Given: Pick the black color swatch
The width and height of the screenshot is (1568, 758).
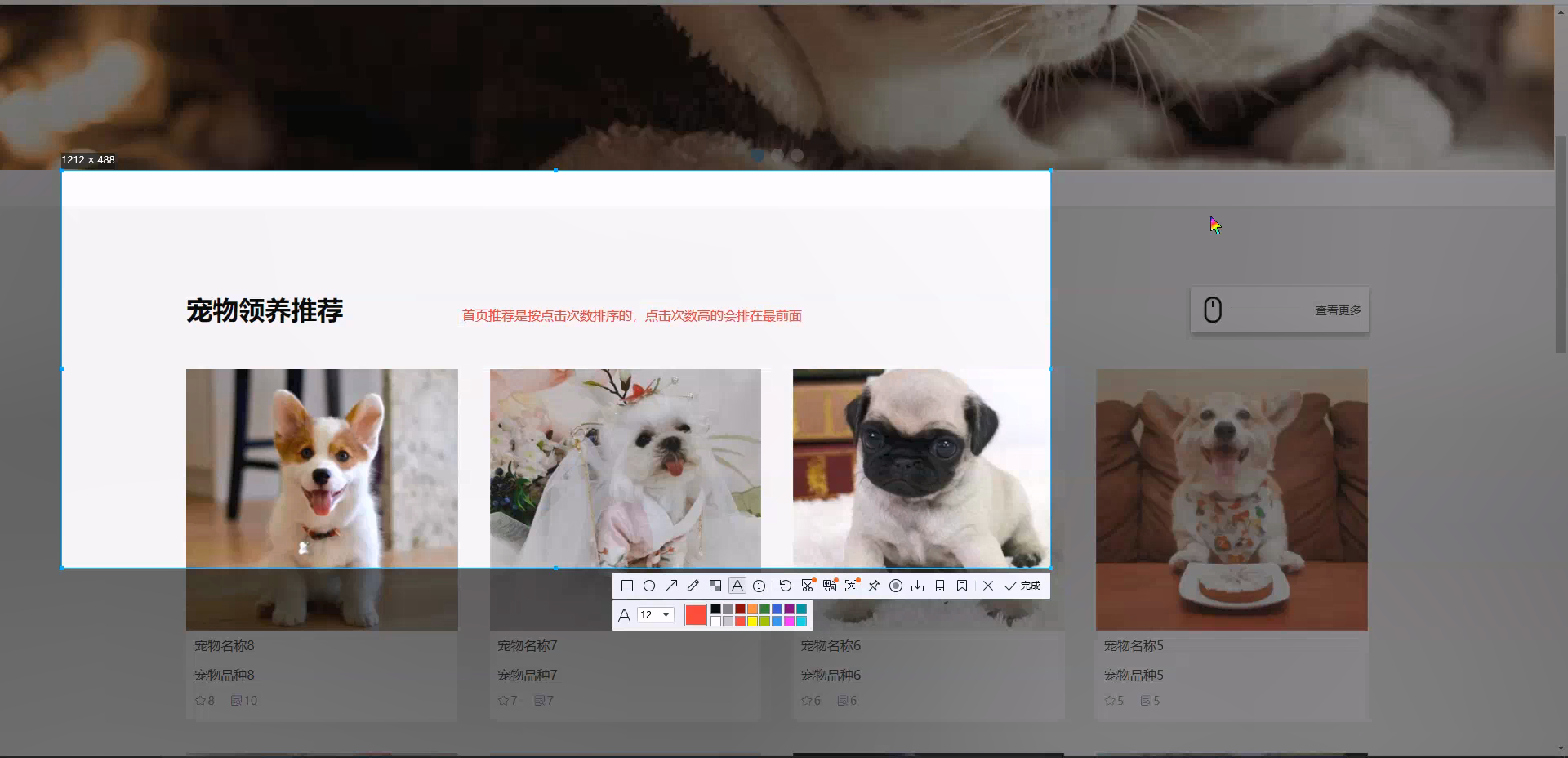Looking at the screenshot, I should click(715, 609).
